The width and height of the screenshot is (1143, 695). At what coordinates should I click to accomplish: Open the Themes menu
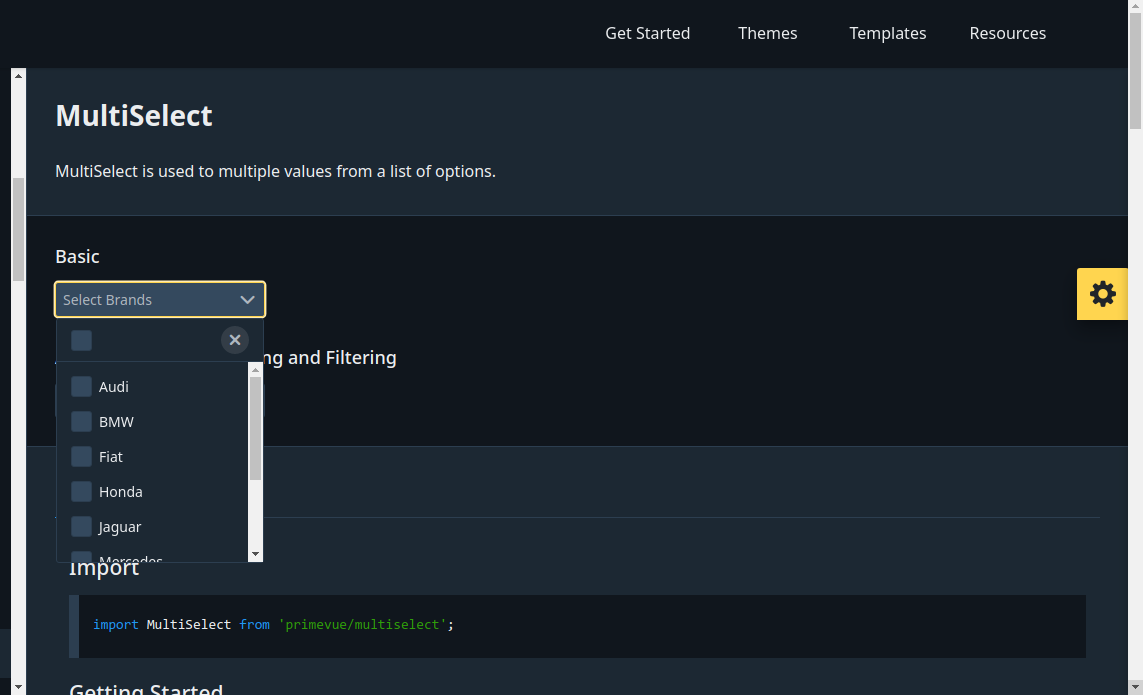click(x=768, y=34)
